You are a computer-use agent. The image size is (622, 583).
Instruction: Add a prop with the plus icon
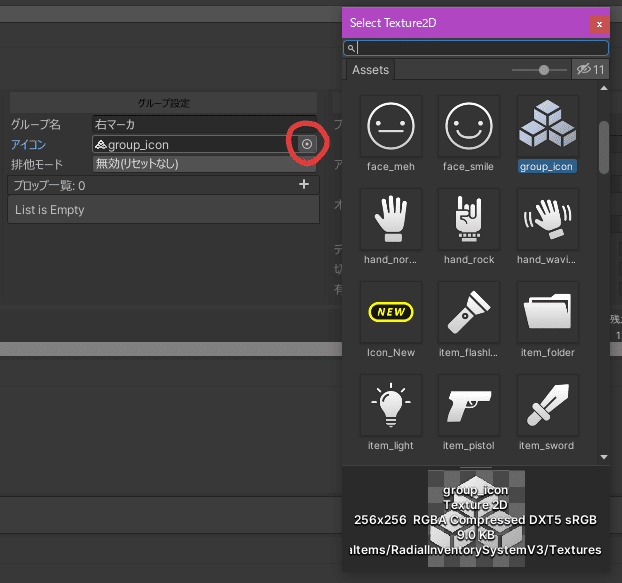click(x=304, y=184)
